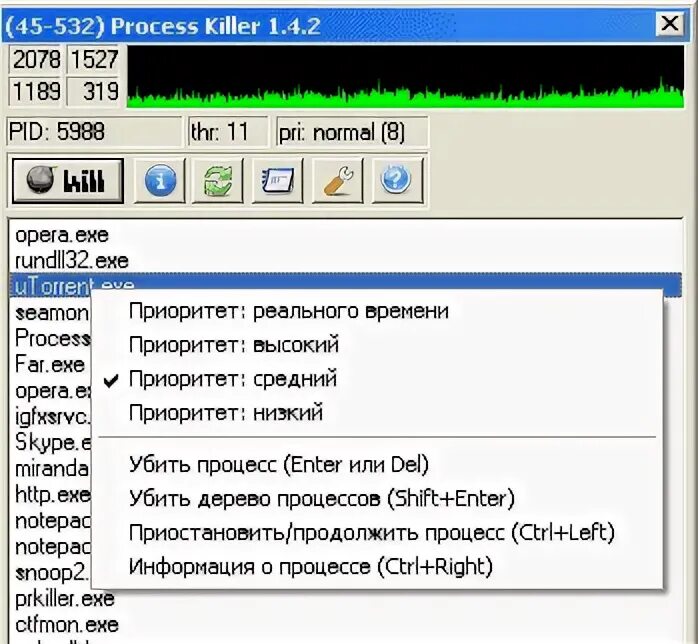Viewport: 698px width, 644px height.
Task: Open process info via blue i icon
Action: coord(160,181)
